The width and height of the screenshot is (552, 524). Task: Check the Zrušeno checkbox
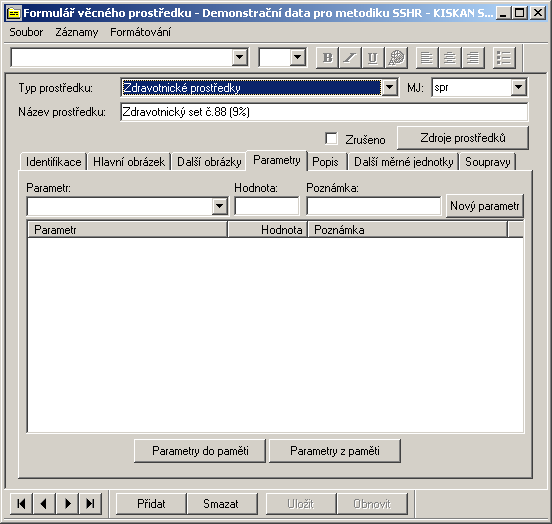pos(331,138)
